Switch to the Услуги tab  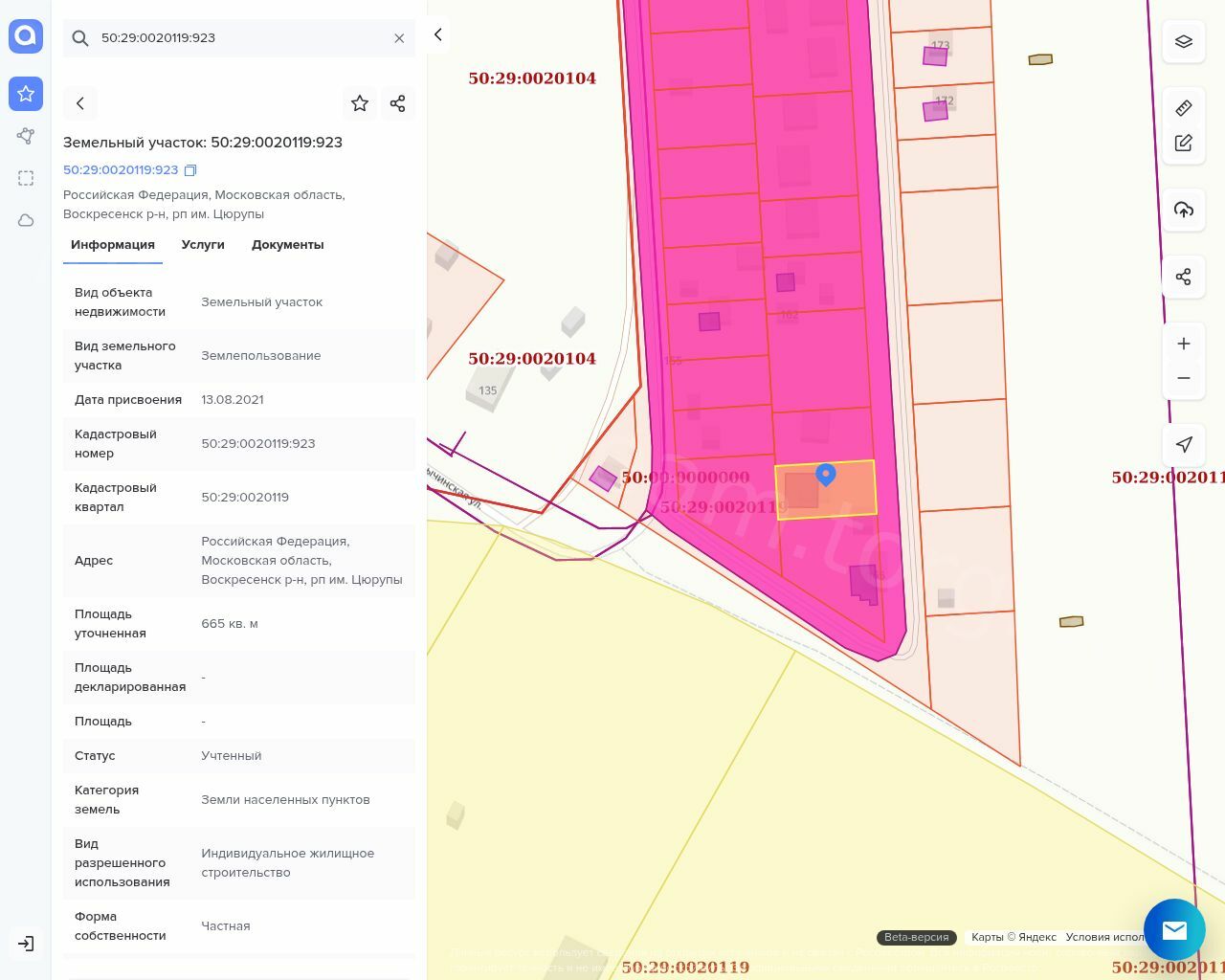(203, 245)
